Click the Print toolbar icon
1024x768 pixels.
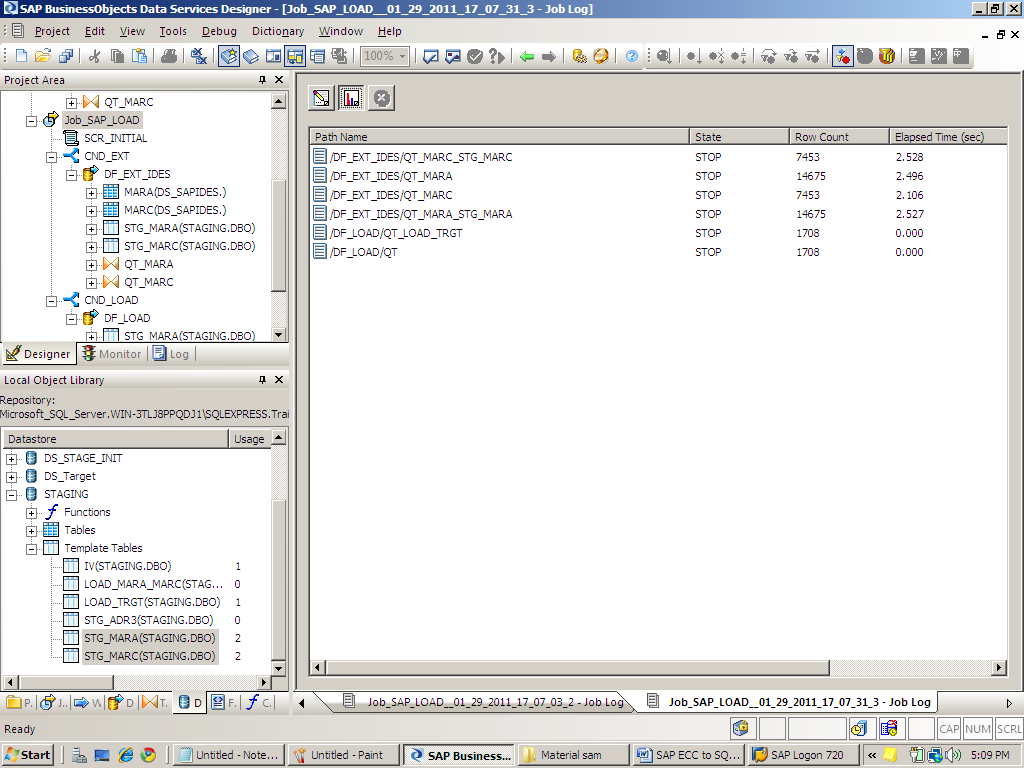pyautogui.click(x=168, y=56)
